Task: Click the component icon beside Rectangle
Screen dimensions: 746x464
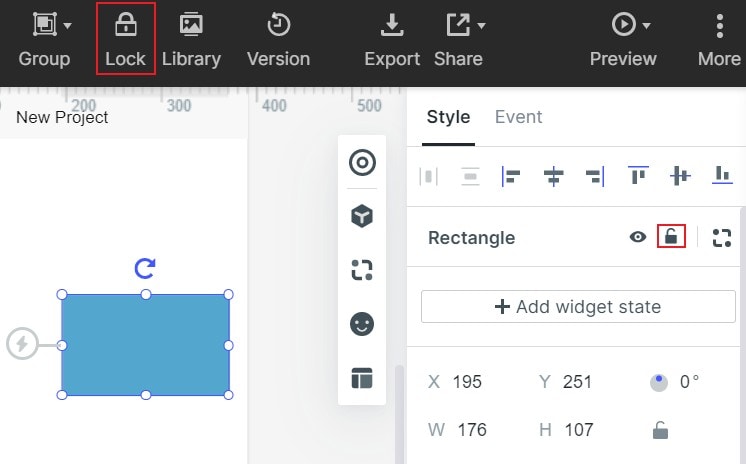Action: click(722, 238)
